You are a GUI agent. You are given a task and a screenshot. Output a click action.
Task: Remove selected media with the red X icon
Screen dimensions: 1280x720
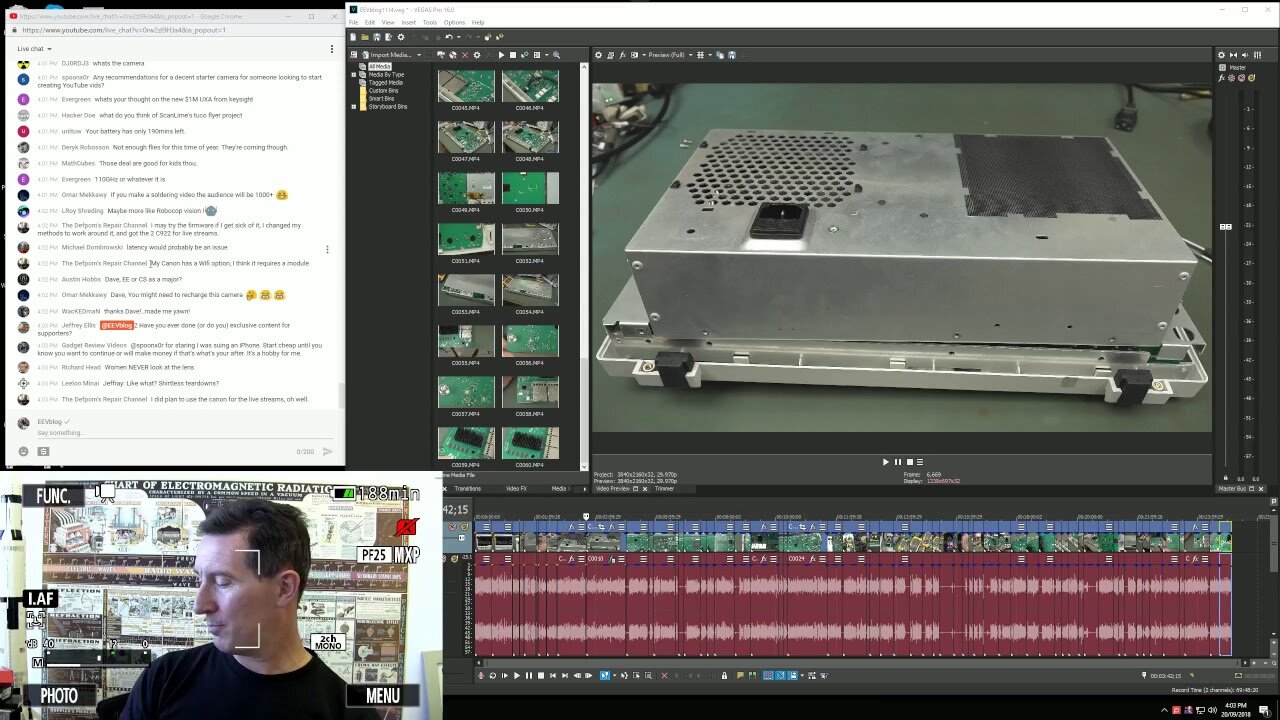tap(465, 54)
